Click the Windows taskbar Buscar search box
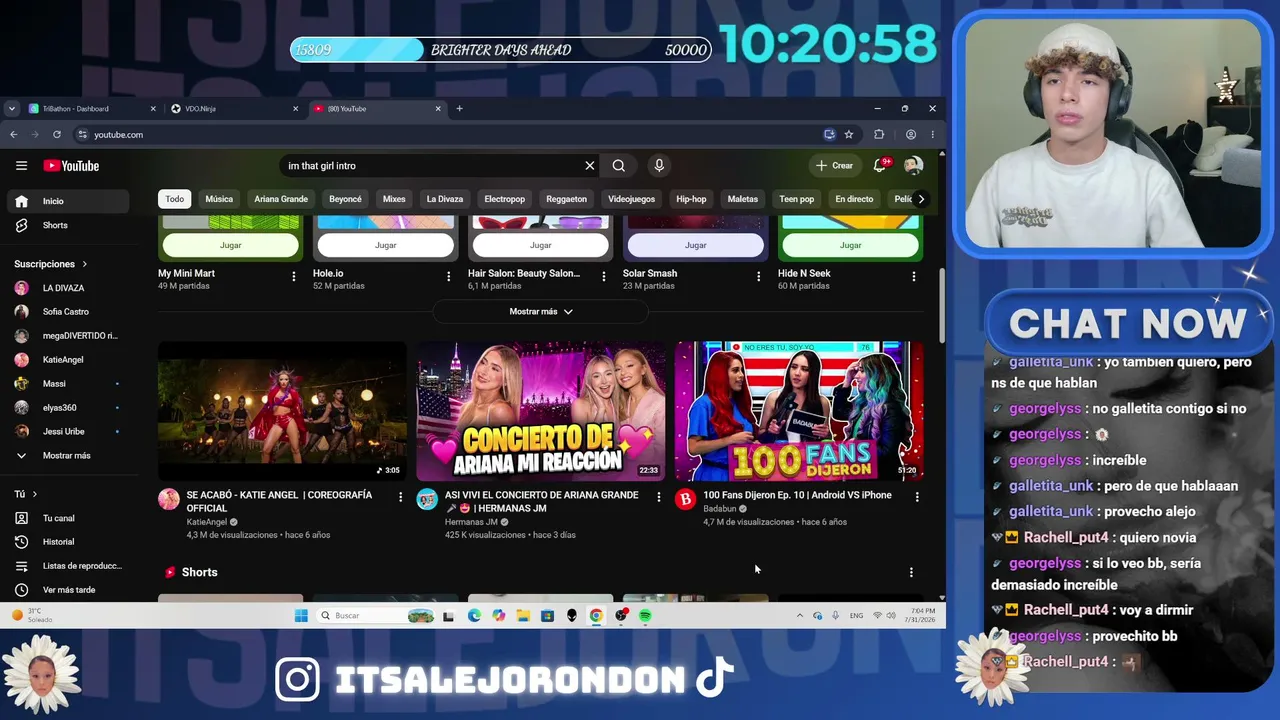Image resolution: width=1280 pixels, height=720 pixels. [375, 616]
